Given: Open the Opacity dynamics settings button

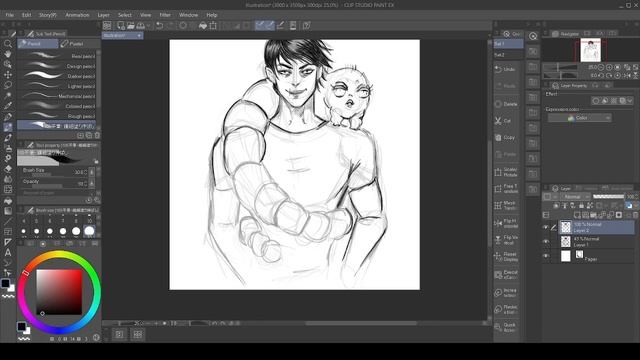Looking at the screenshot, I should (92, 184).
